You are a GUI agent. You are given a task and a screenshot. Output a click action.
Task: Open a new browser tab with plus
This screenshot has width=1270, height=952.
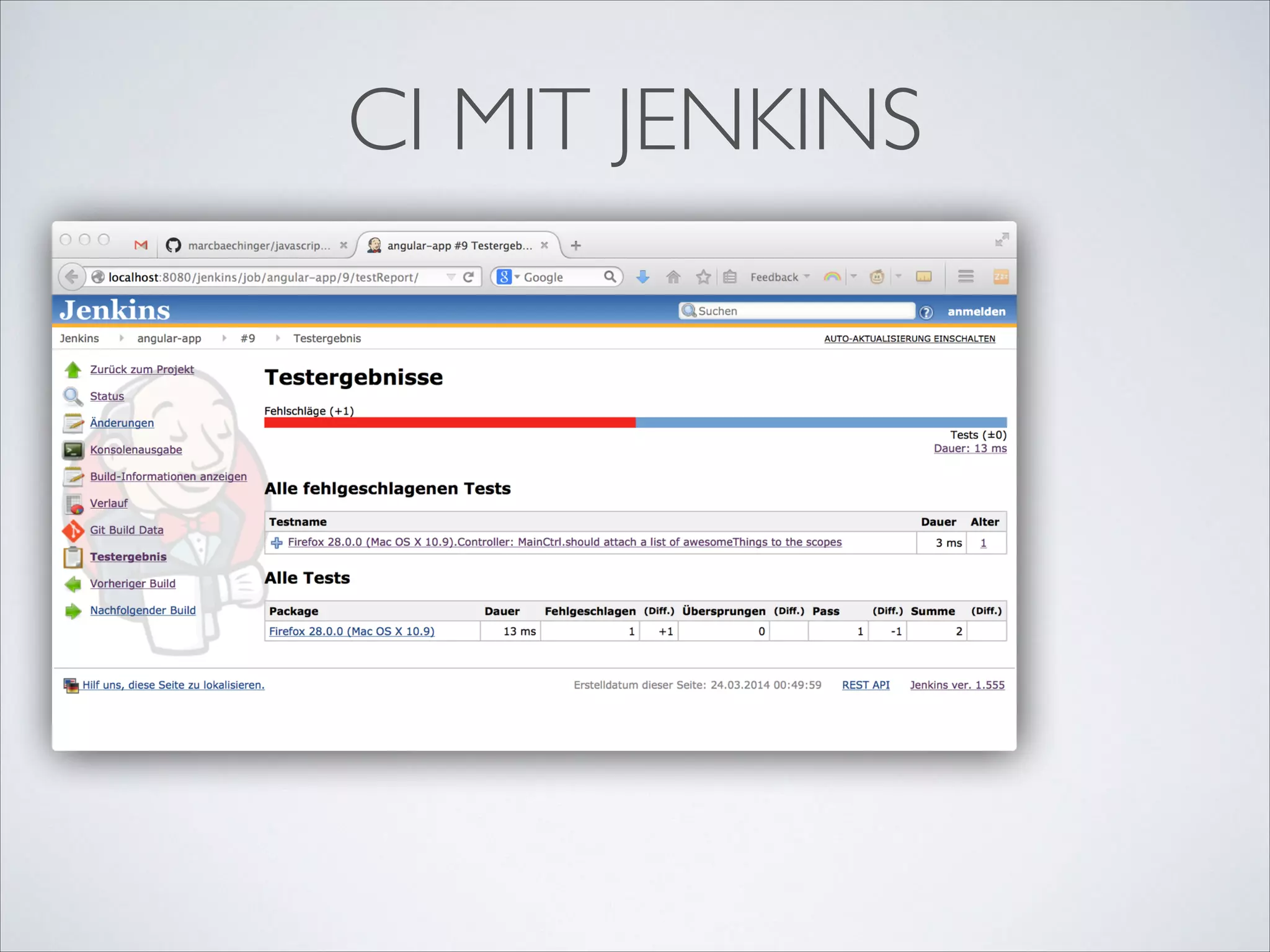click(x=576, y=246)
